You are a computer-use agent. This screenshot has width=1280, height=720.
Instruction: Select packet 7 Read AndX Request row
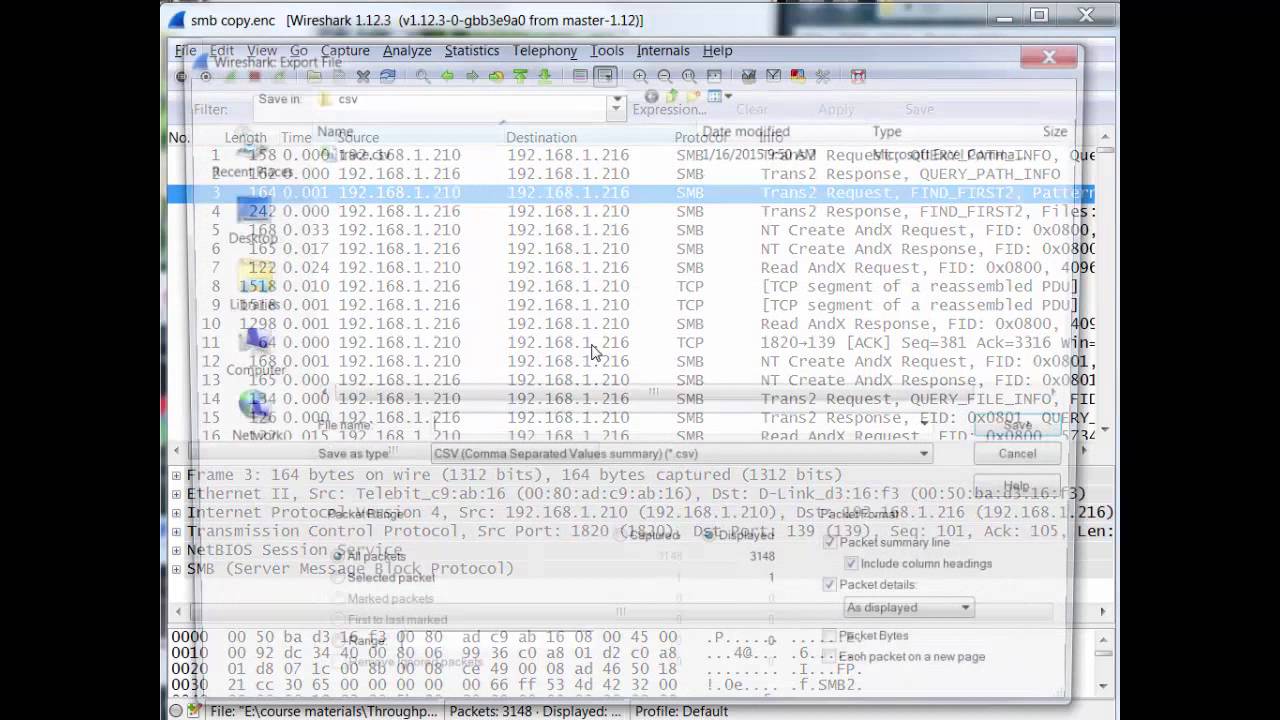tap(632, 268)
